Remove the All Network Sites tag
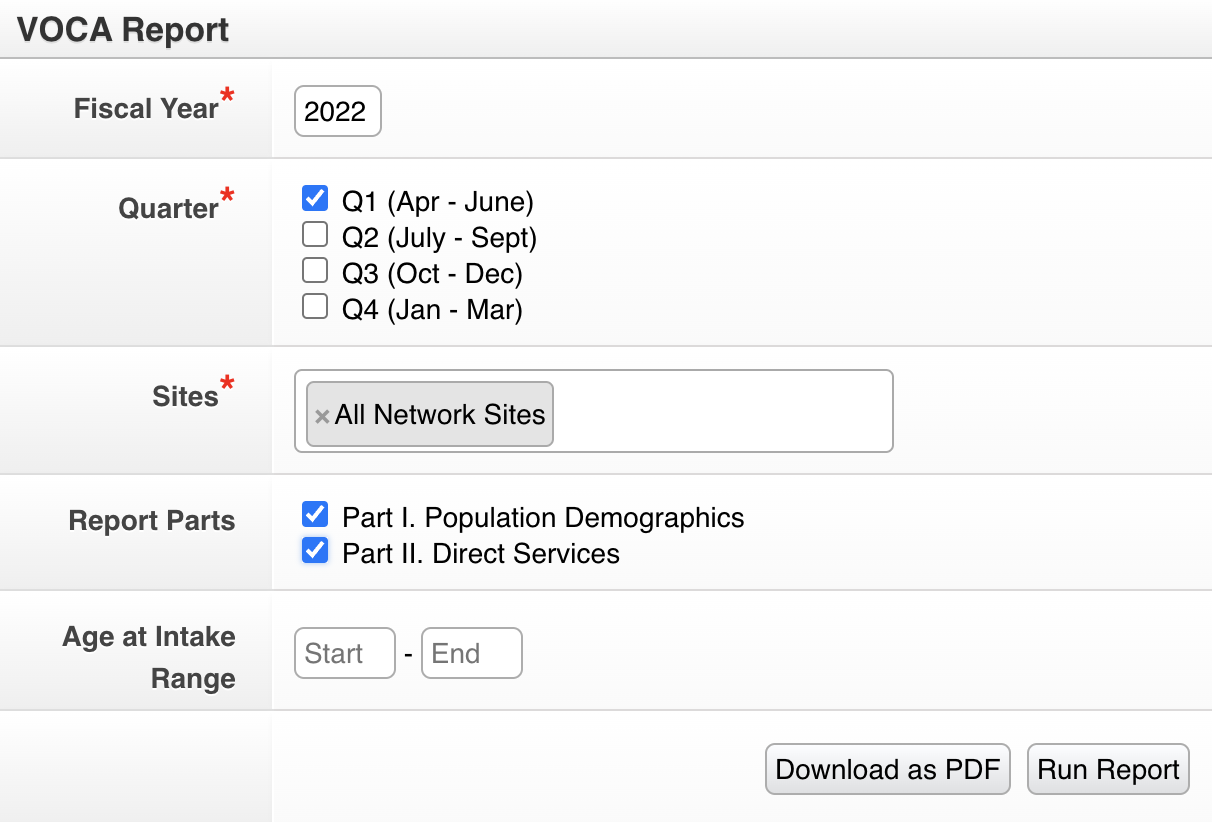 (322, 416)
